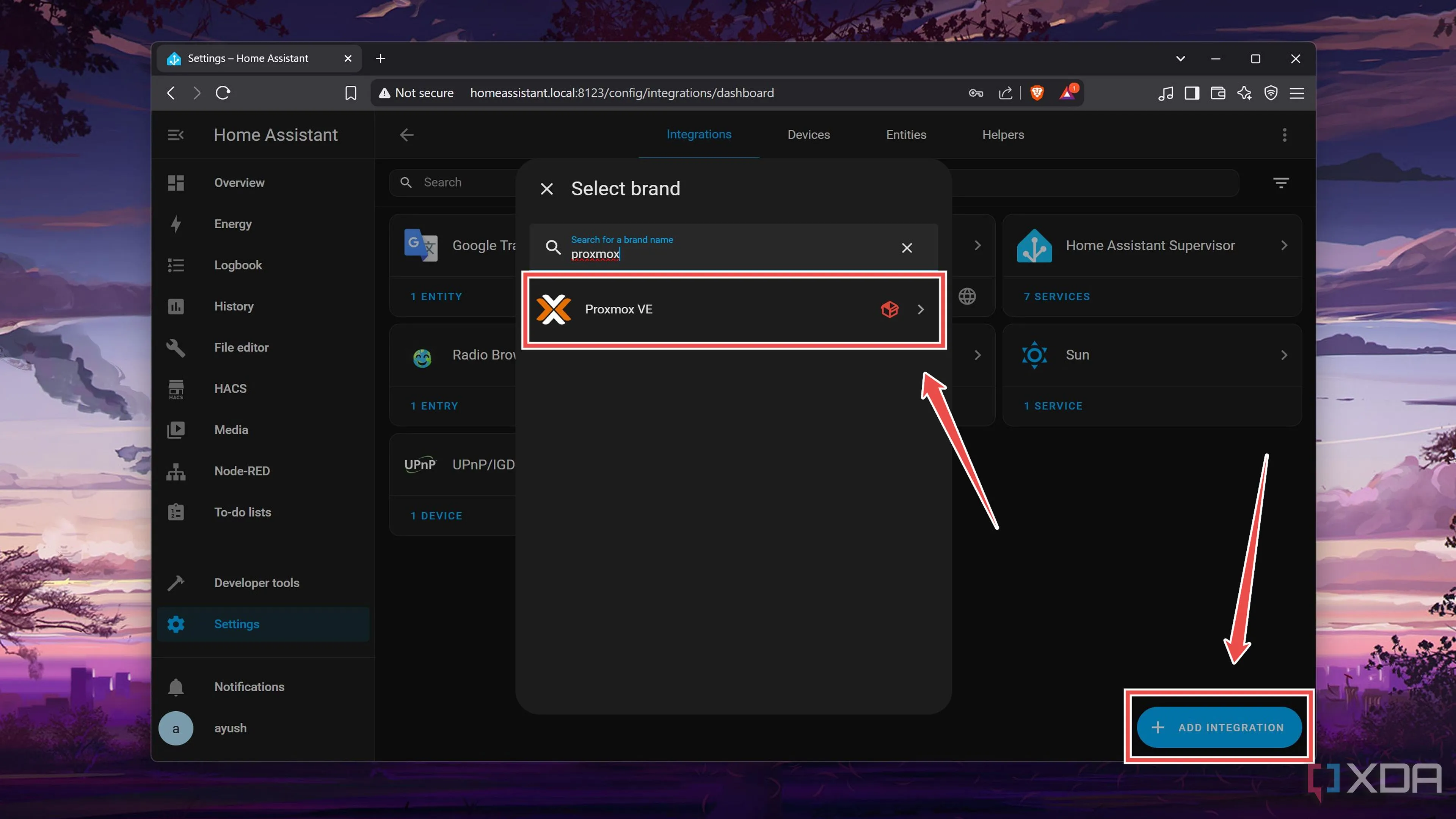Go back one page in browser

click(171, 93)
